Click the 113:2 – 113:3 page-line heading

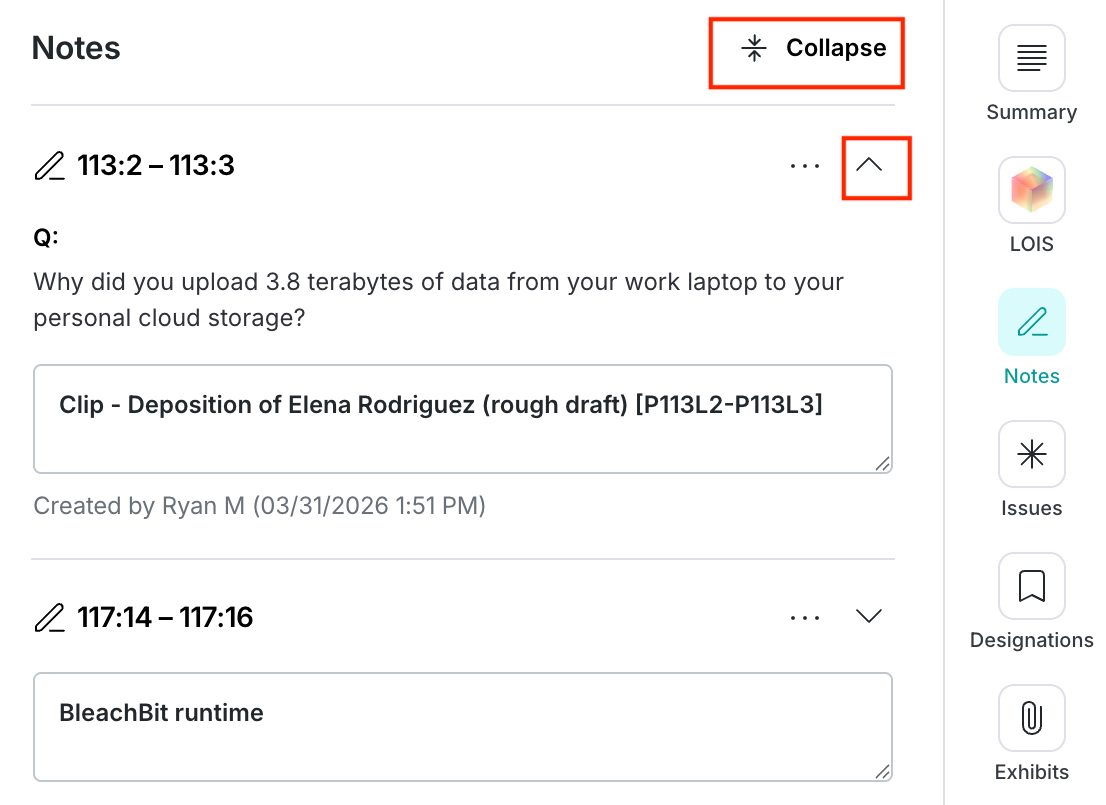click(156, 166)
